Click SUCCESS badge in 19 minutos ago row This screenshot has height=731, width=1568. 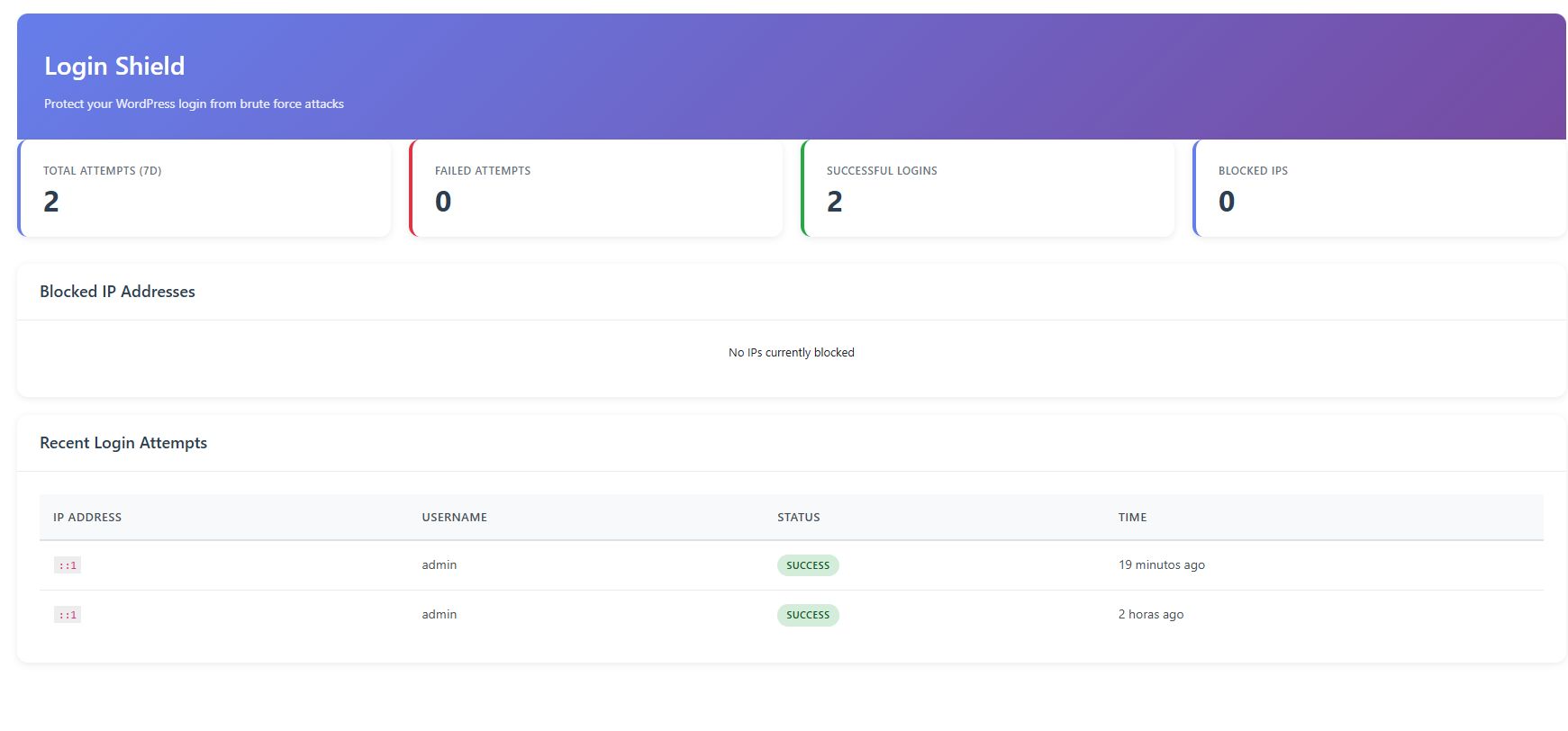pyautogui.click(x=808, y=565)
